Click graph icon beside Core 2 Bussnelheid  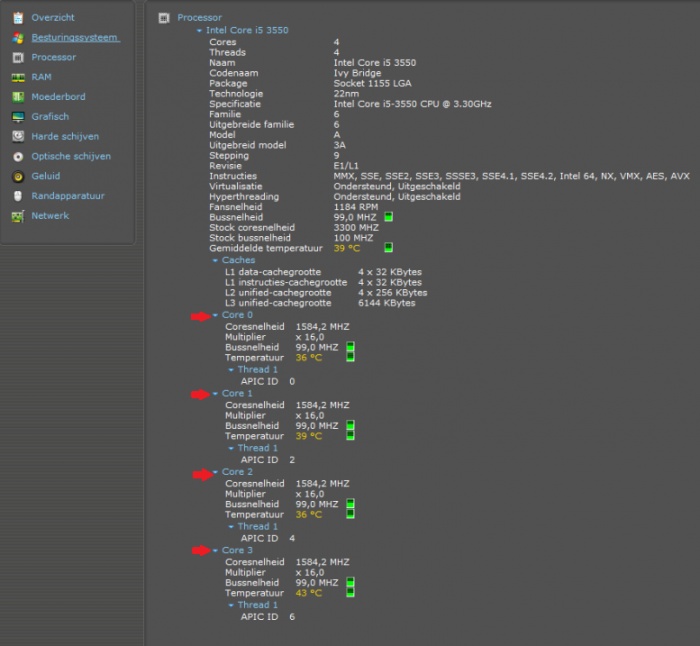pyautogui.click(x=350, y=504)
